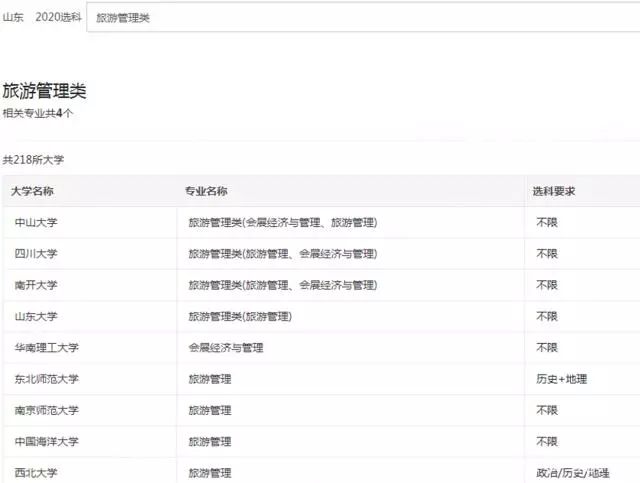Select the 2020选科 label
This screenshot has width=640, height=483.
point(58,17)
